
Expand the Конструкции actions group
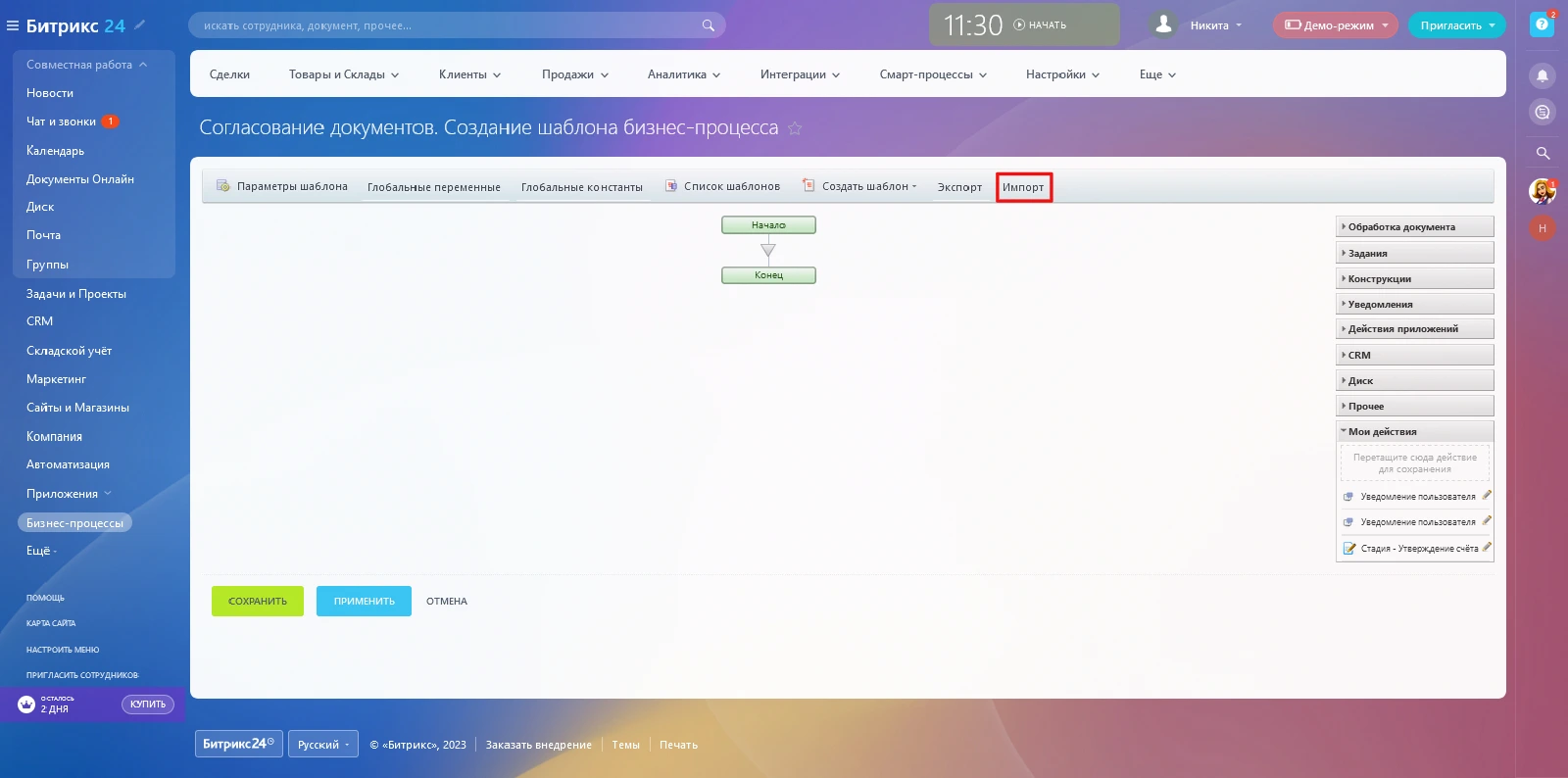point(1413,278)
